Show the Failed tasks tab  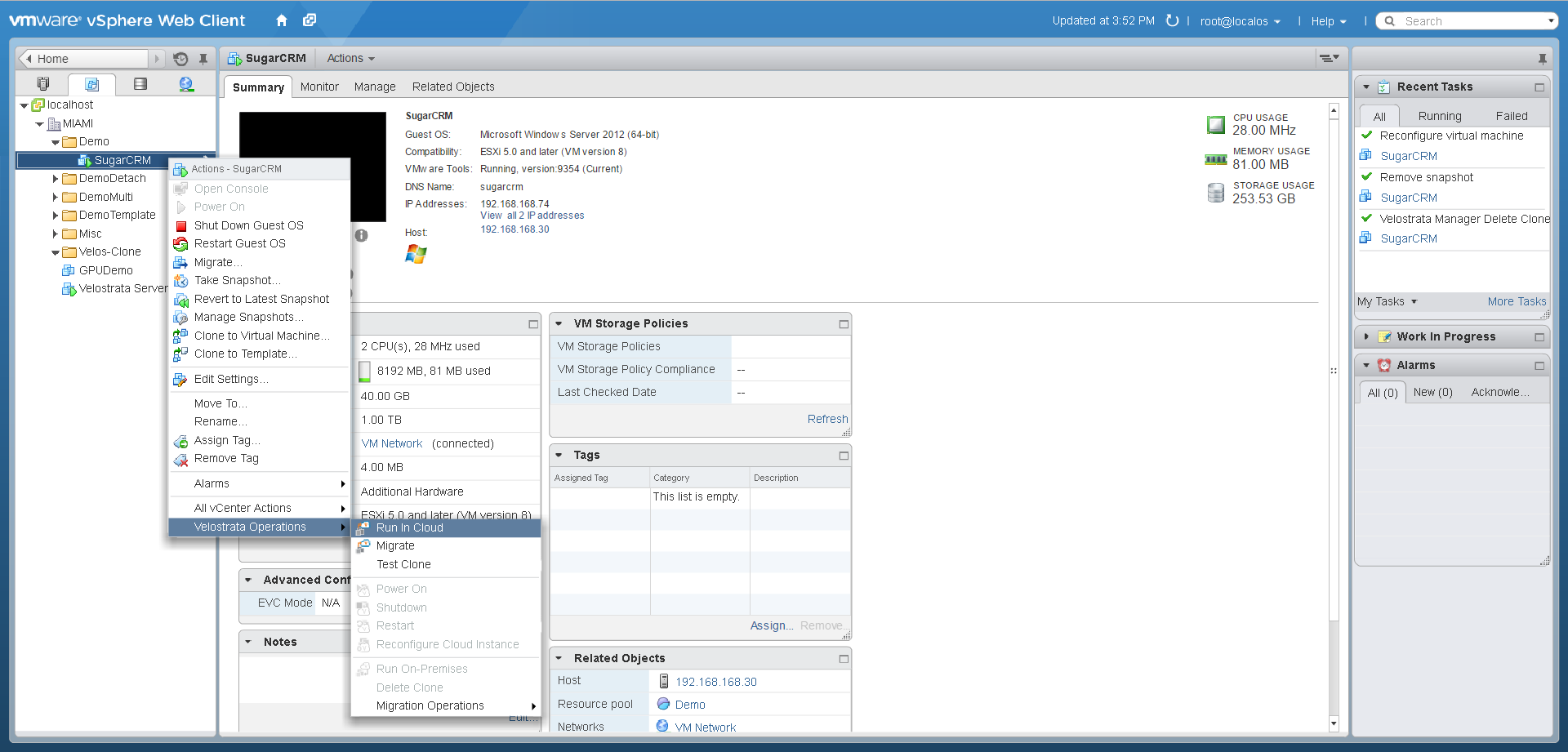pos(1512,116)
